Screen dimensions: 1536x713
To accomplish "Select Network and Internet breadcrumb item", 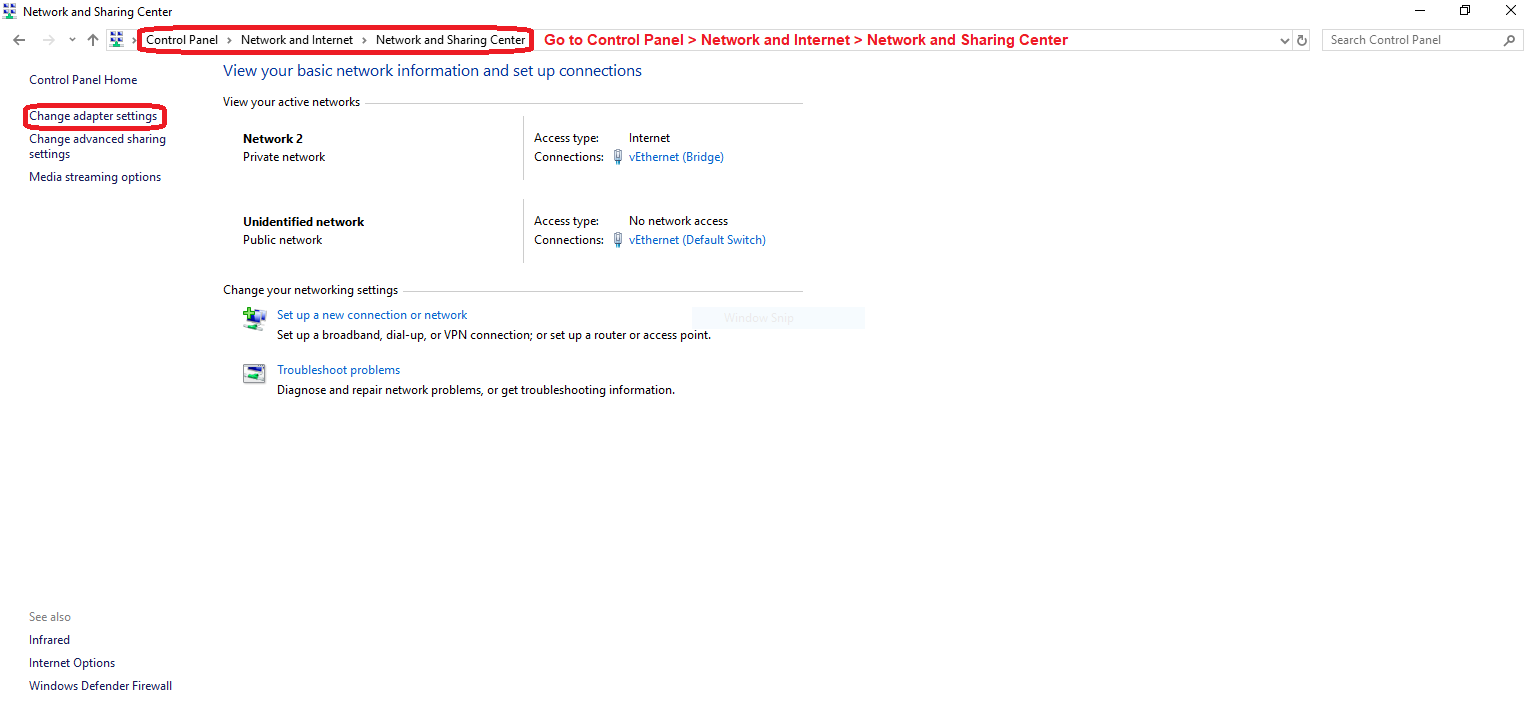I will pos(297,40).
